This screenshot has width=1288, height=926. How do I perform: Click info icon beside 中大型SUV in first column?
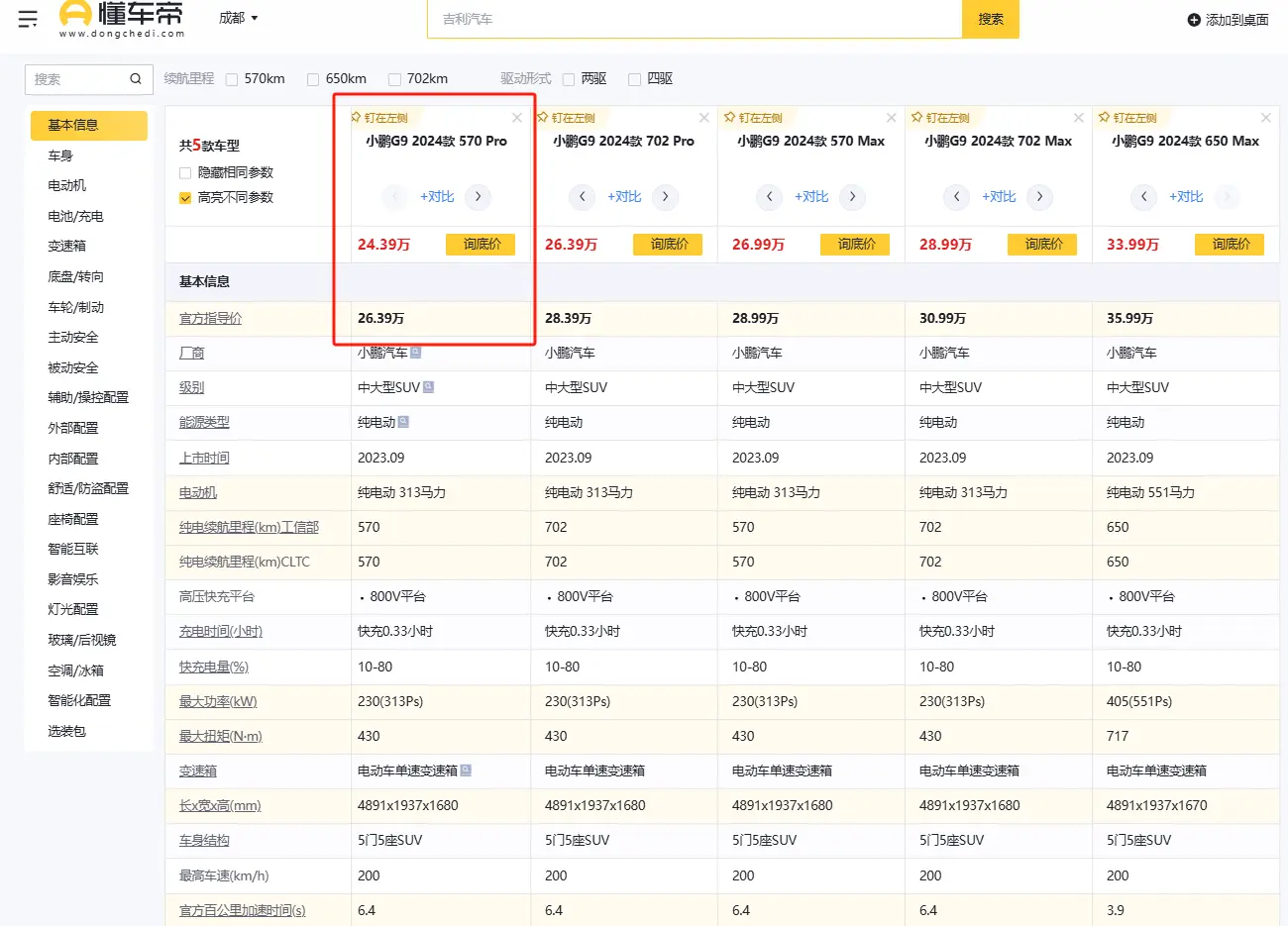[429, 387]
